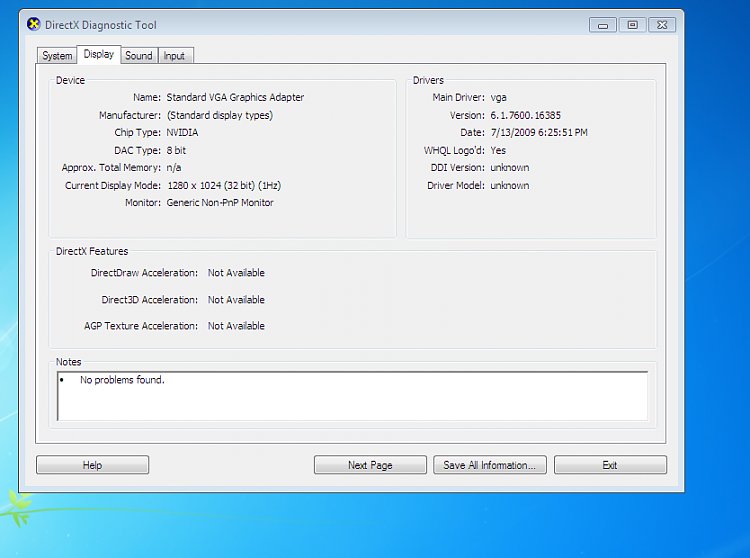Click the 'Device' group heading

(x=70, y=80)
